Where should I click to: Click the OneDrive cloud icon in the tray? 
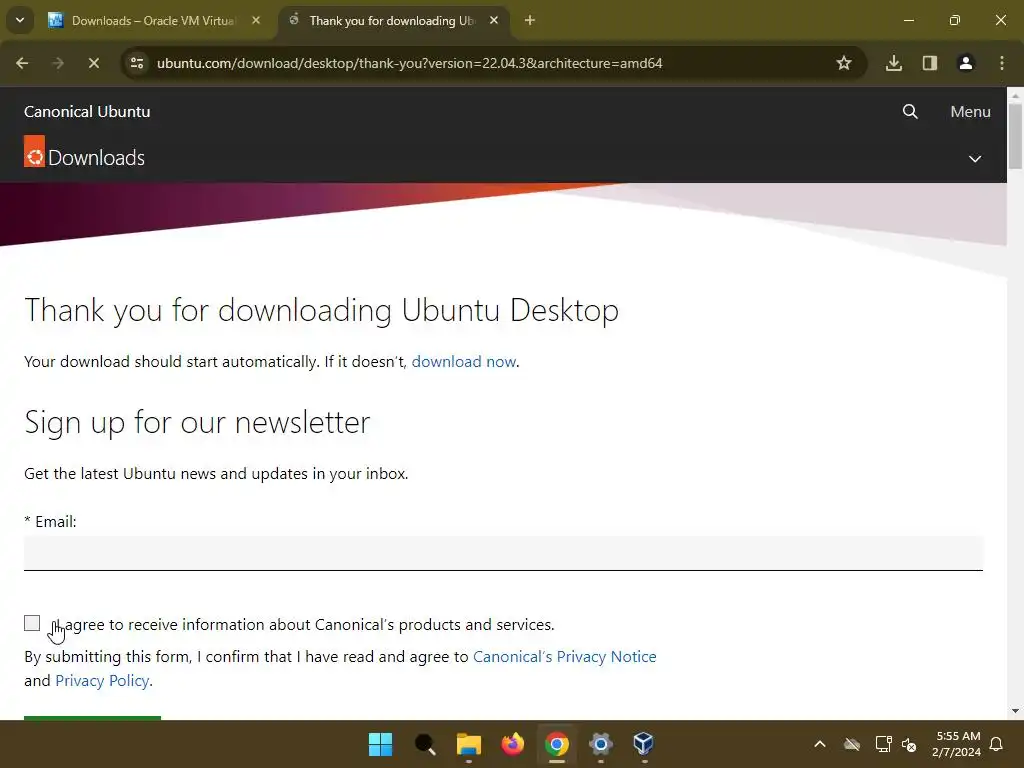click(x=852, y=744)
